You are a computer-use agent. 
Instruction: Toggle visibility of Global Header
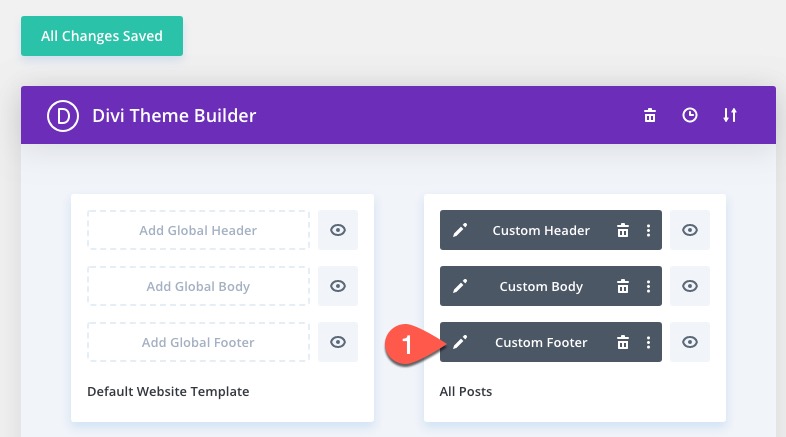click(x=338, y=230)
